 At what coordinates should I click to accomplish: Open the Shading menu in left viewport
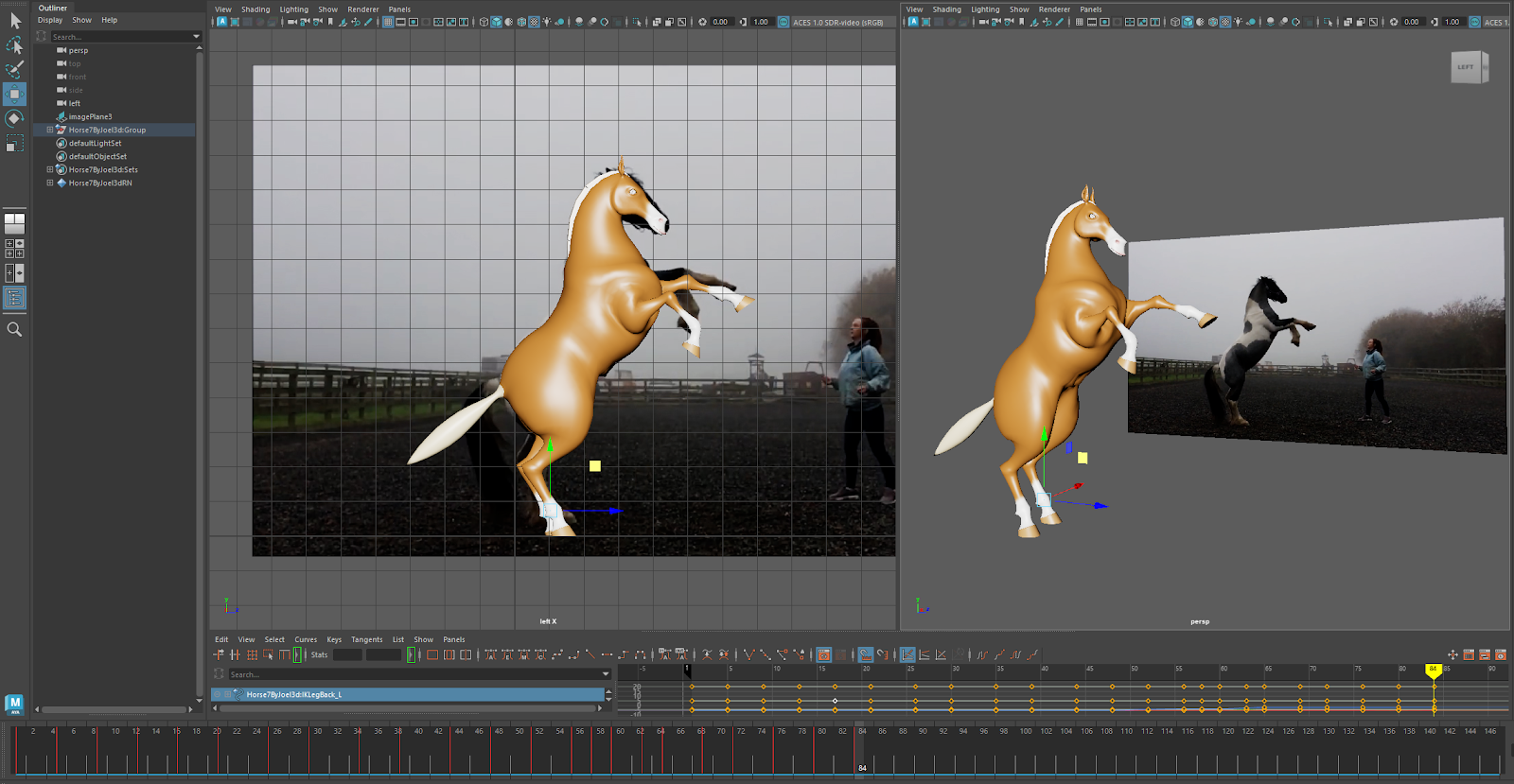pyautogui.click(x=255, y=9)
